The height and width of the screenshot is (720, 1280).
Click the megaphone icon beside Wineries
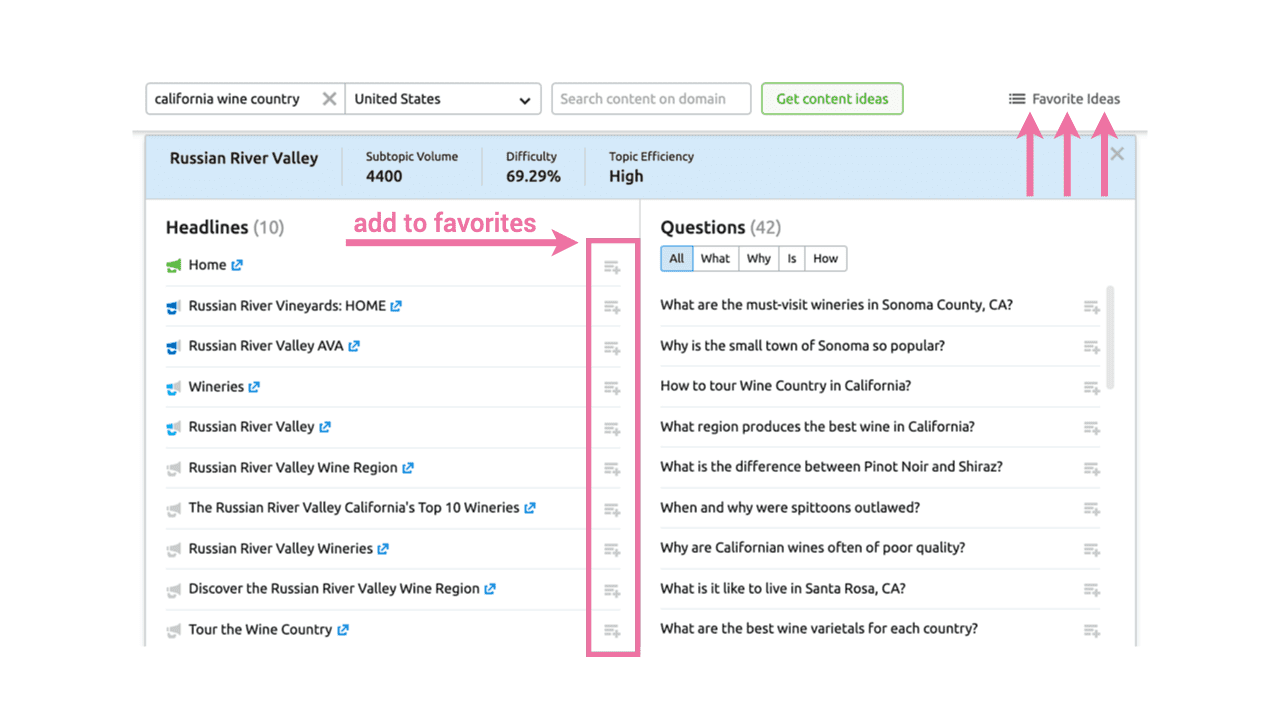point(172,387)
